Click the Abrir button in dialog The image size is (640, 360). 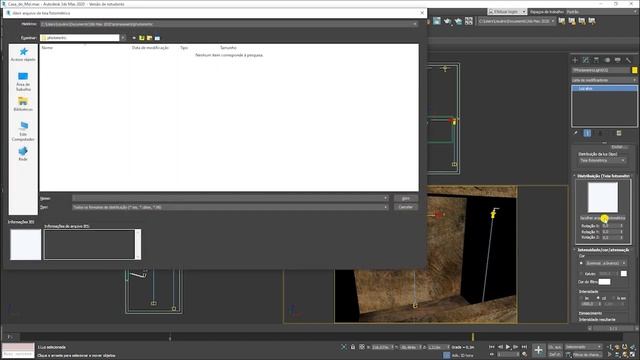(x=406, y=198)
